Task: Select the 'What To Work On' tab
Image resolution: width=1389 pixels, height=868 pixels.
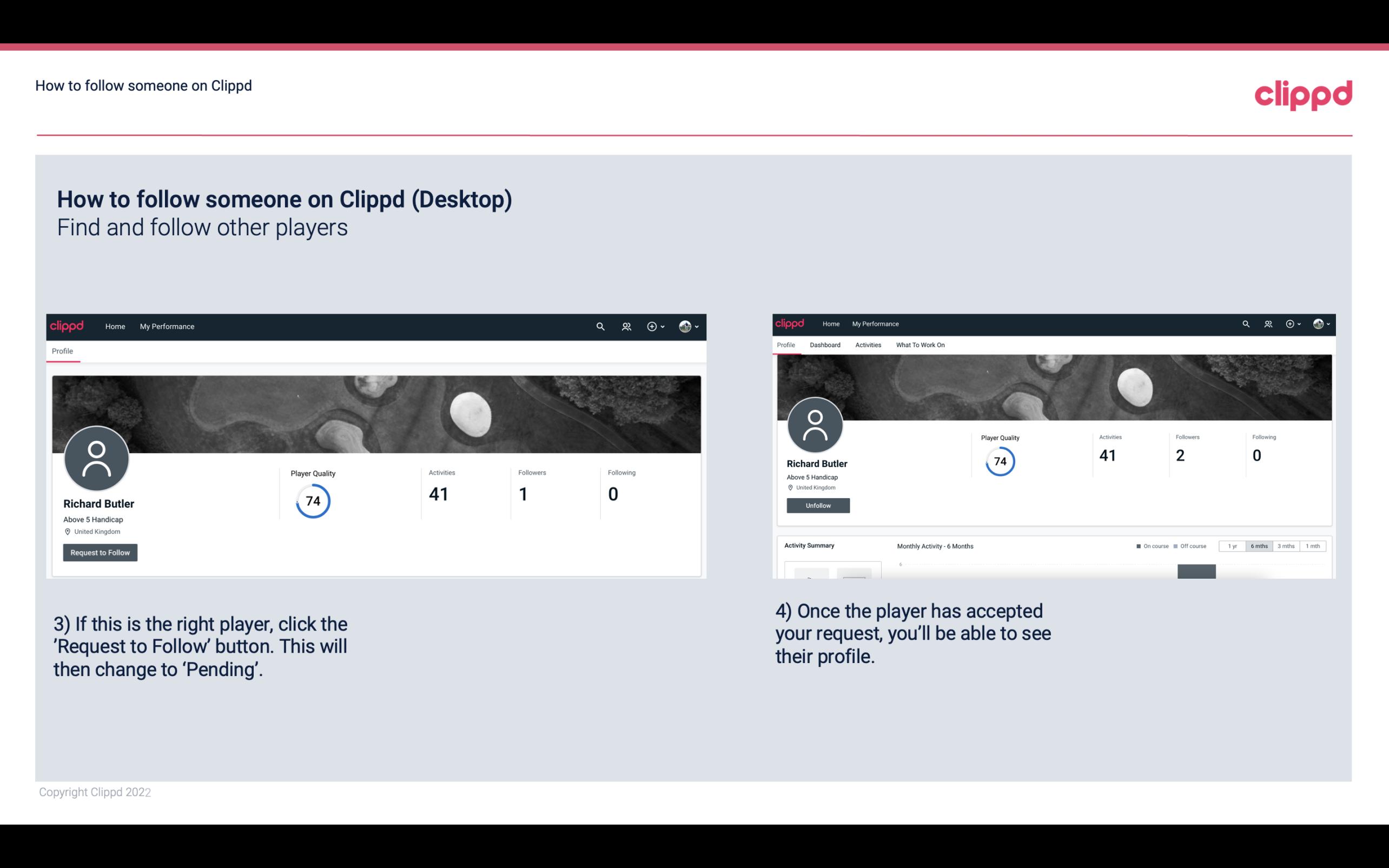Action: pyautogui.click(x=920, y=345)
